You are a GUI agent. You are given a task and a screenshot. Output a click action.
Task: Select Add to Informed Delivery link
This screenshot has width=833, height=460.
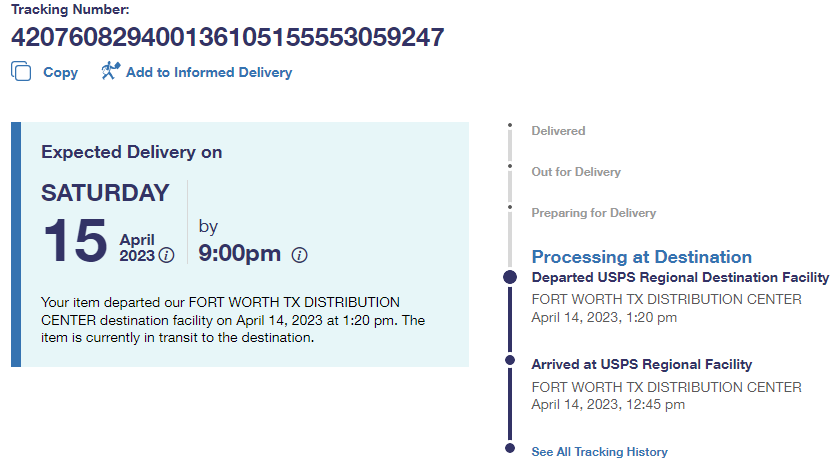tap(208, 72)
